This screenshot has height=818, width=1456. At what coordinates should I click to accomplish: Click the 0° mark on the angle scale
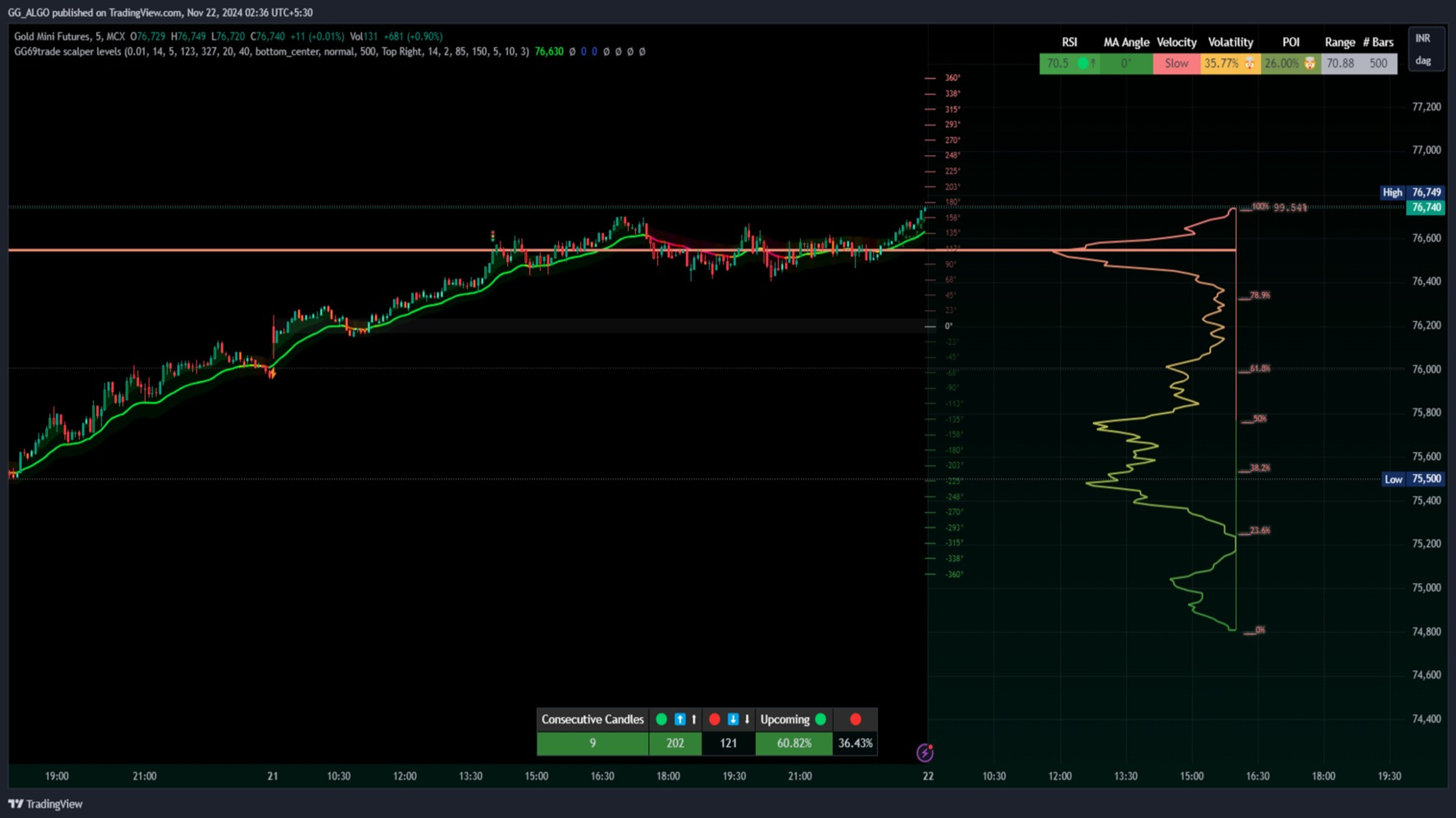point(948,326)
